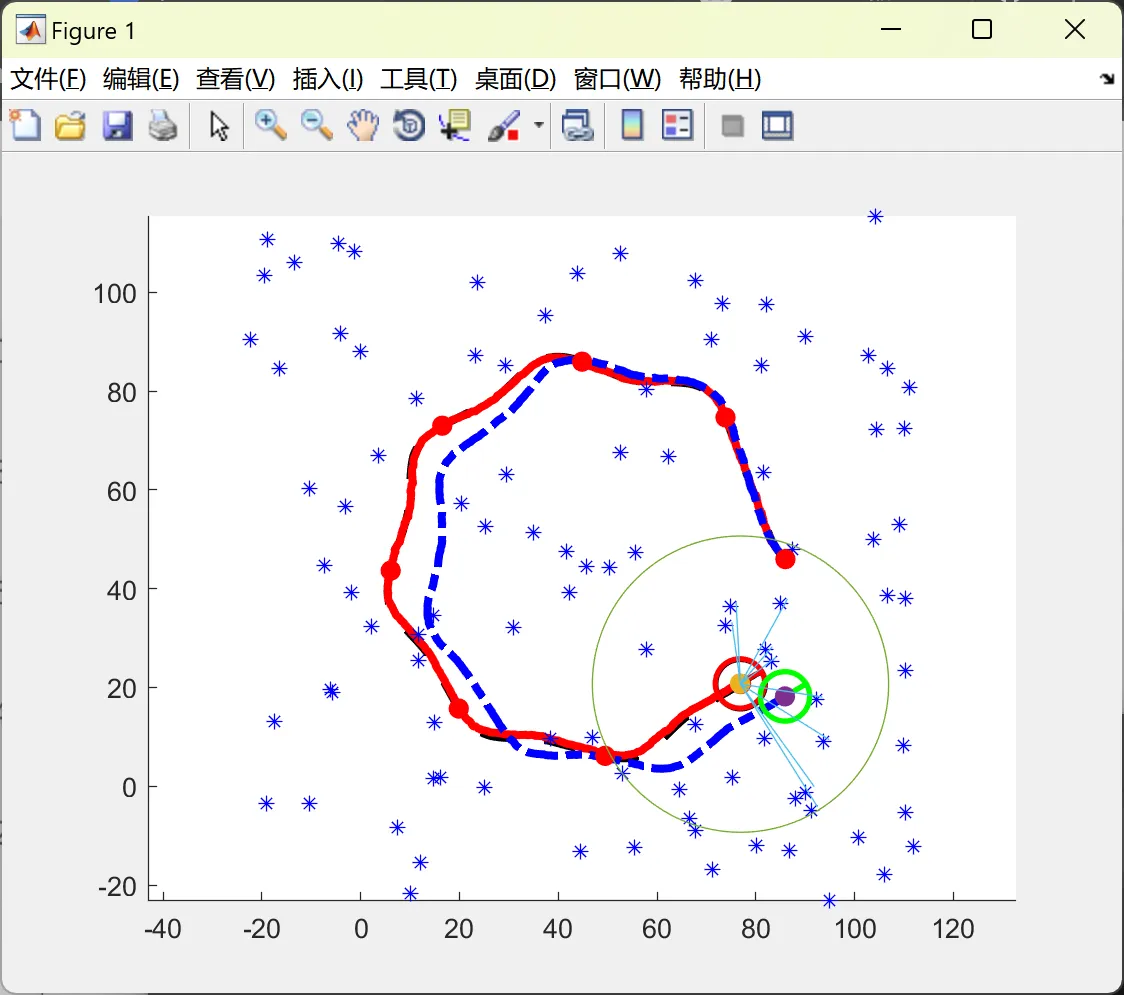Viewport: 1124px width, 995px height.
Task: Click the dock figure arrow
Action: (1108, 79)
